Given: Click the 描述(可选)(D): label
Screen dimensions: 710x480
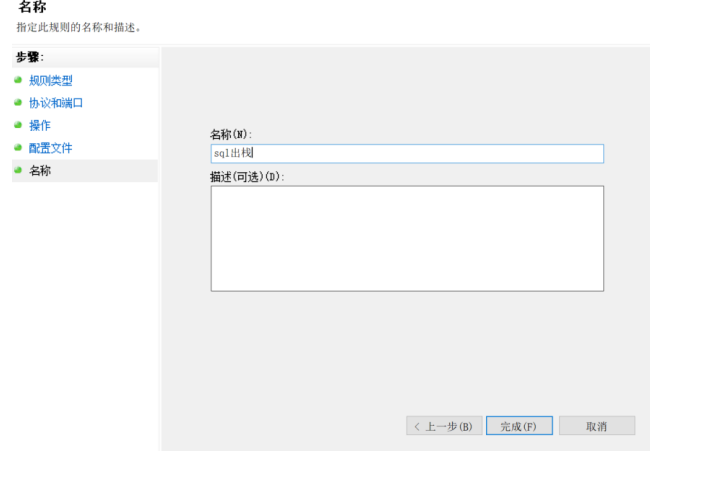Looking at the screenshot, I should [247, 177].
